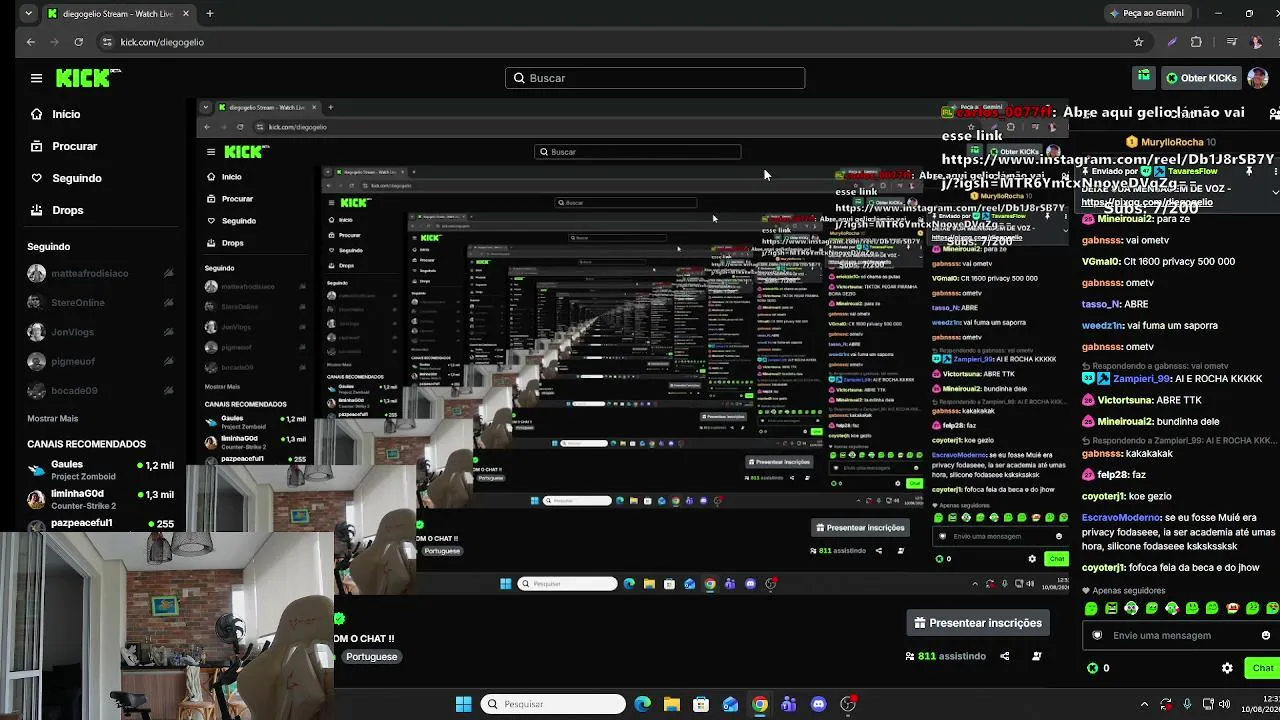Click the Envie uma mensagem chat input
Viewport: 1280px width, 720px height.
[1179, 635]
